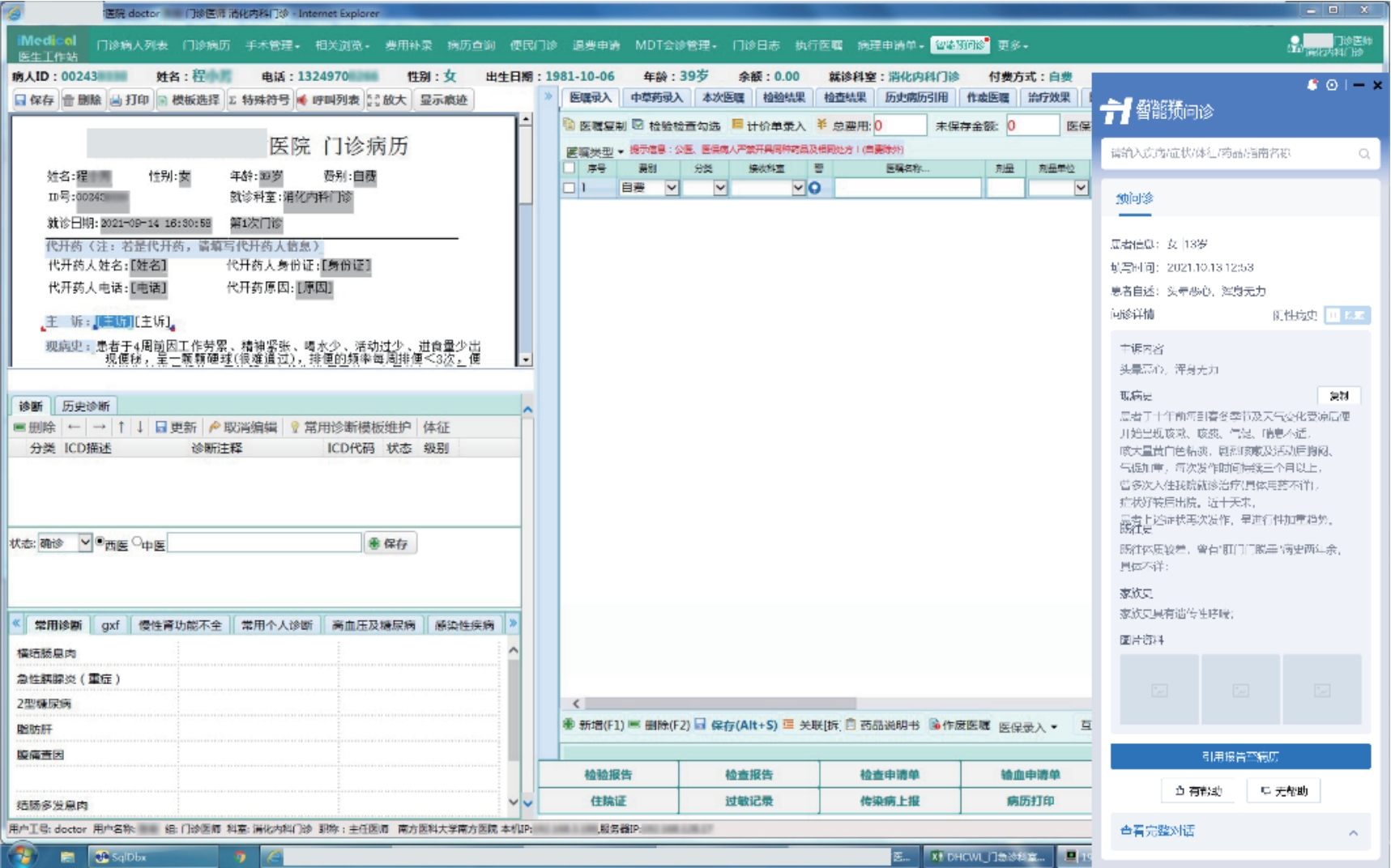
Task: Select the 西医 radio button
Action: 97,542
